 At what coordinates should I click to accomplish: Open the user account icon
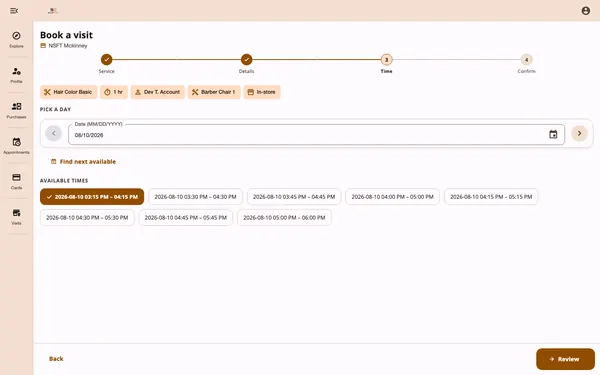(x=585, y=11)
